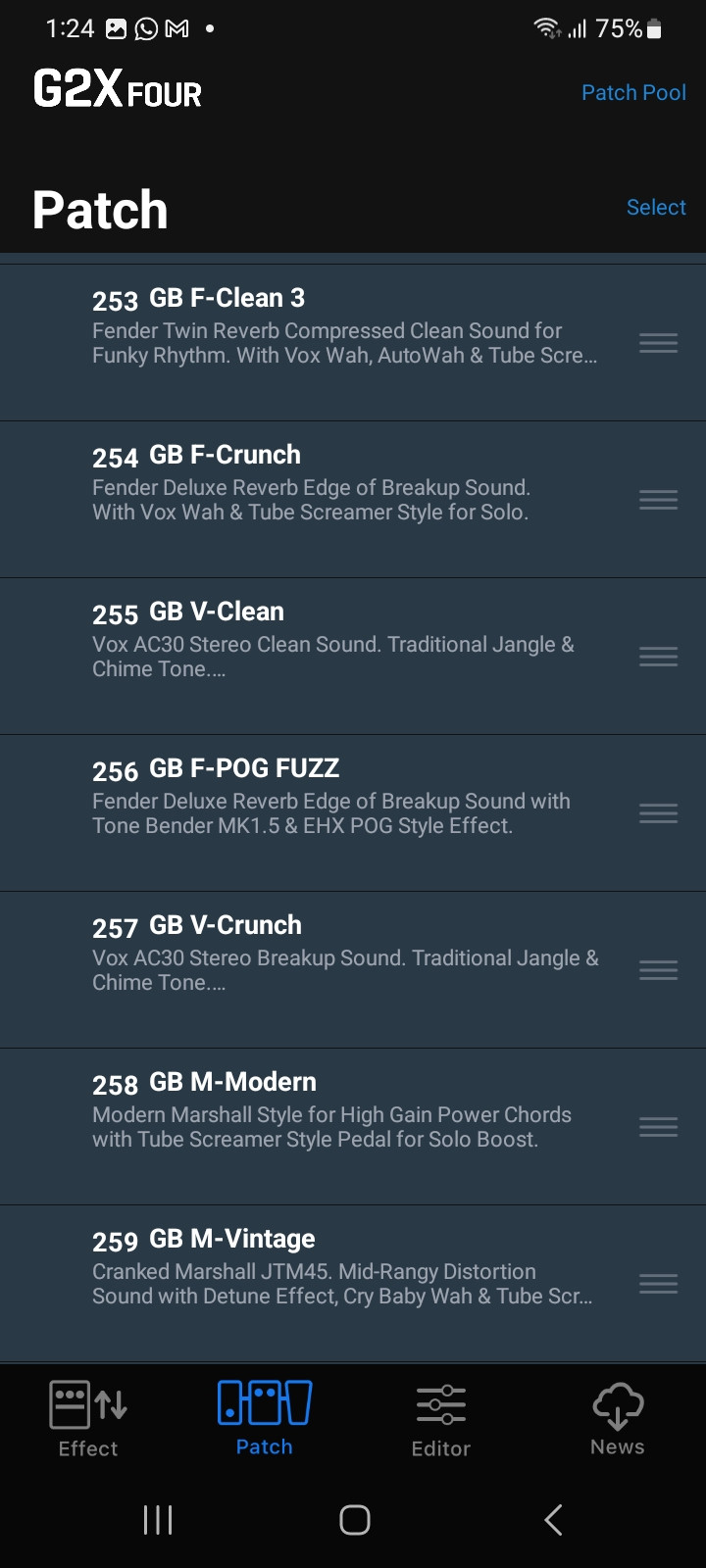Viewport: 706px width, 1568px height.
Task: Tap reorder handle for GB F-POG FUZZ
Action: click(x=658, y=813)
